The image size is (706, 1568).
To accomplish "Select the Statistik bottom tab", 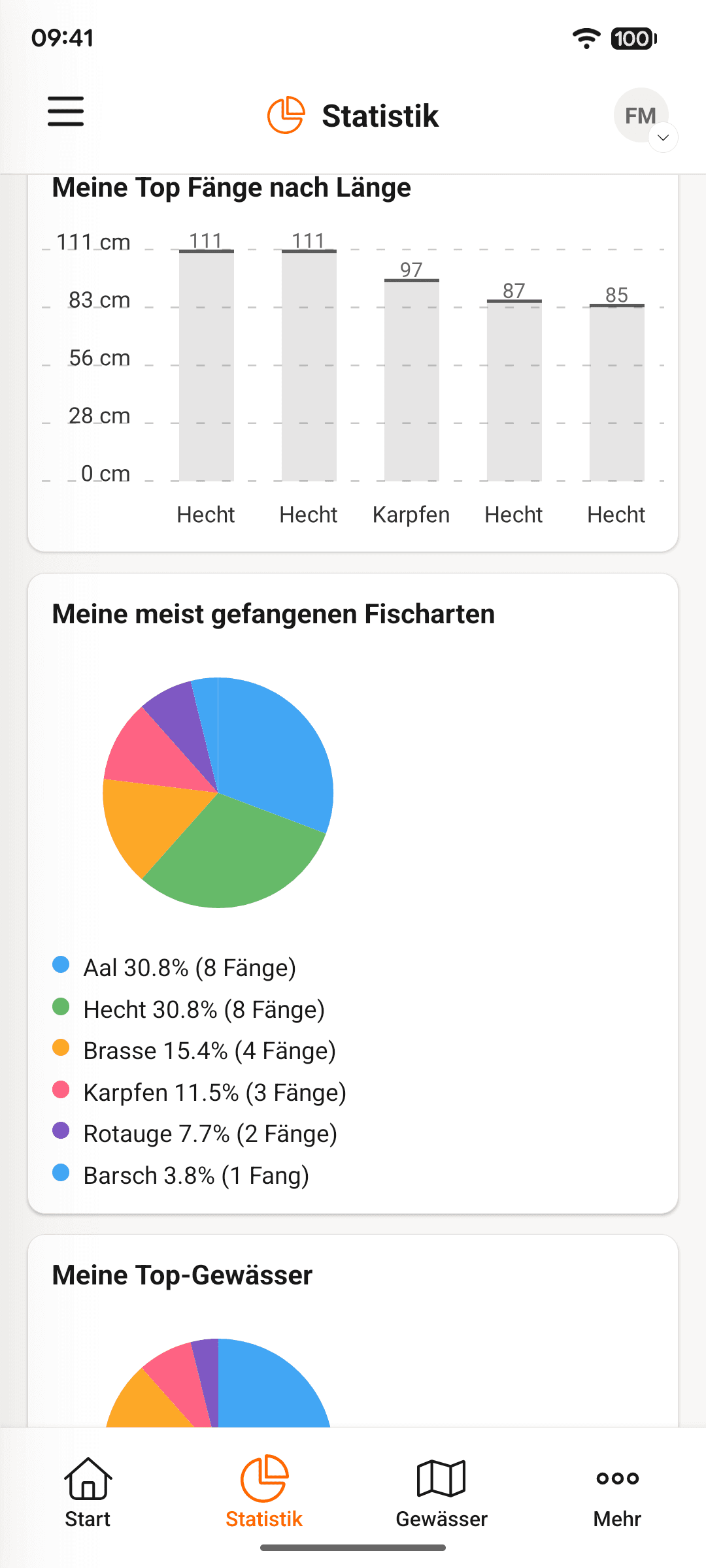I will click(x=264, y=1492).
